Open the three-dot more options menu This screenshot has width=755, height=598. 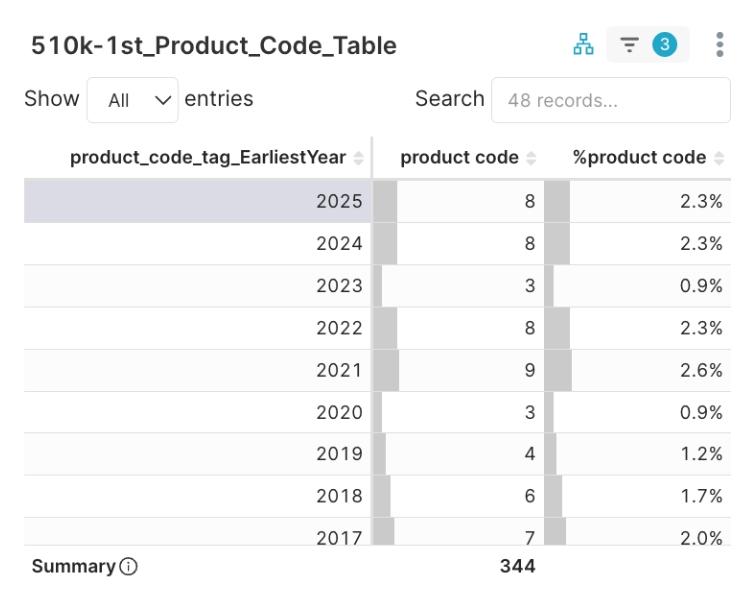719,45
